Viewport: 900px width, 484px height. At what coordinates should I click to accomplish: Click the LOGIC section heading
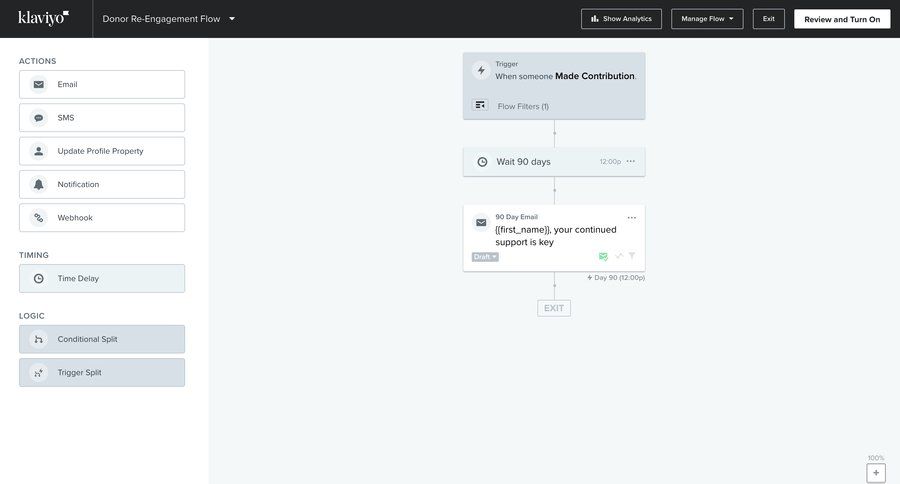[x=32, y=316]
